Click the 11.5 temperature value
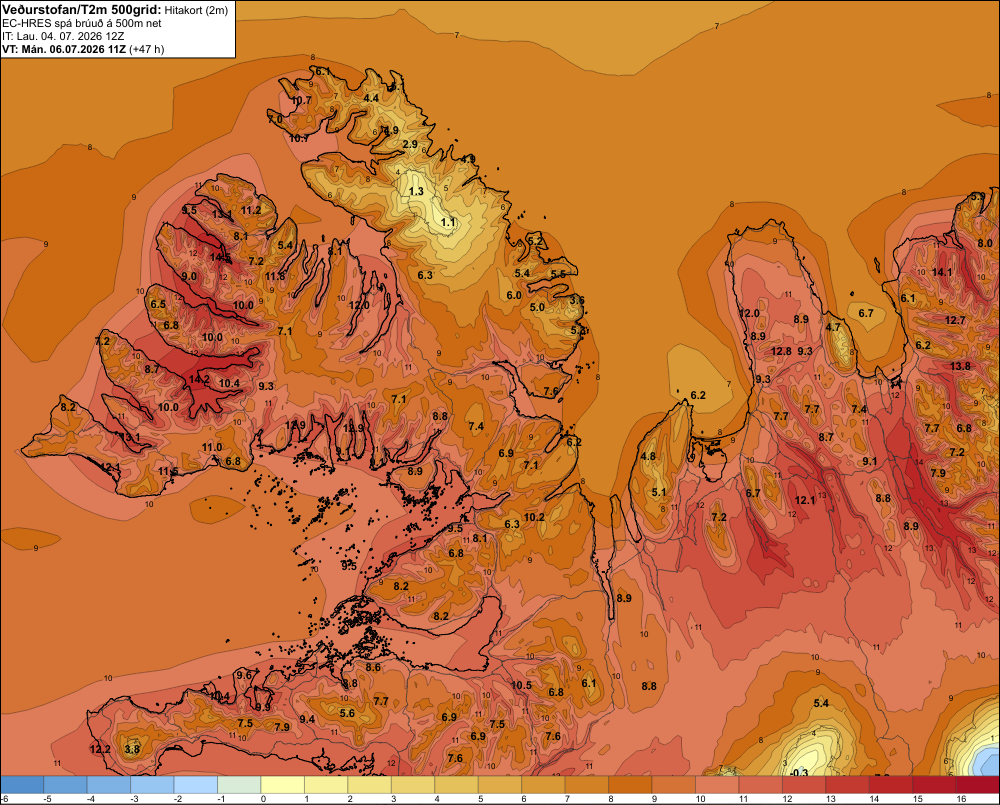Screen dimensions: 1000x805 tap(168, 471)
